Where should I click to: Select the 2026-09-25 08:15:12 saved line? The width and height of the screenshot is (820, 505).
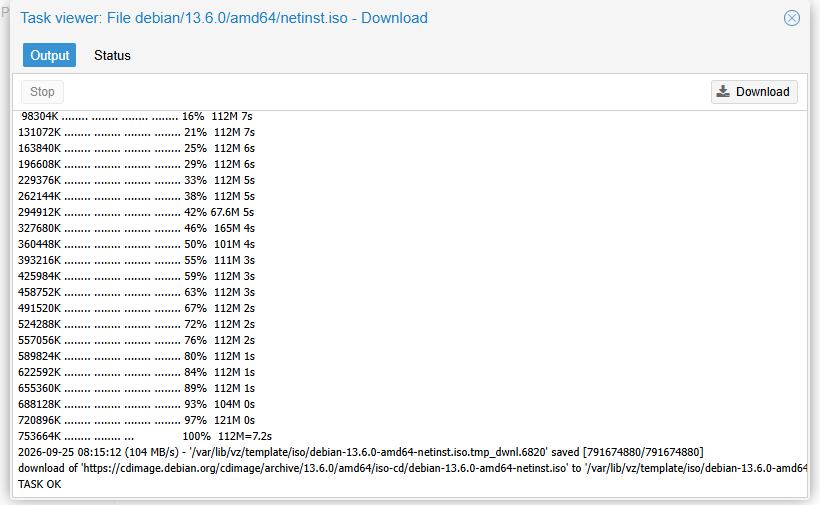(x=361, y=452)
